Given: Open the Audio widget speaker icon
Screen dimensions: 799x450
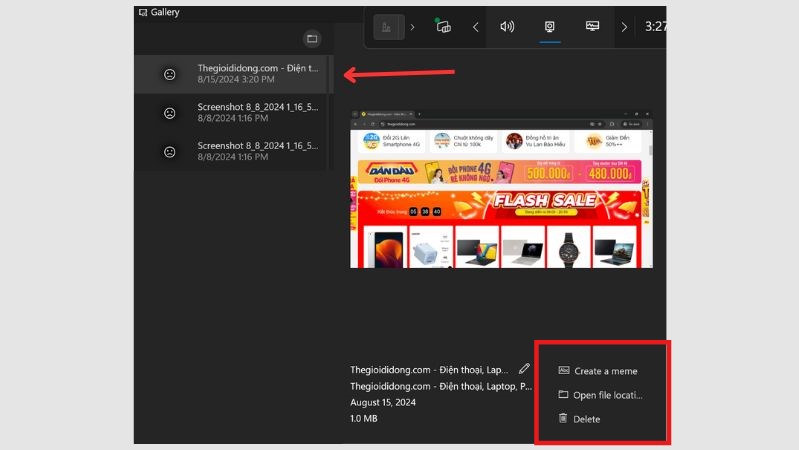Looking at the screenshot, I should 507,27.
